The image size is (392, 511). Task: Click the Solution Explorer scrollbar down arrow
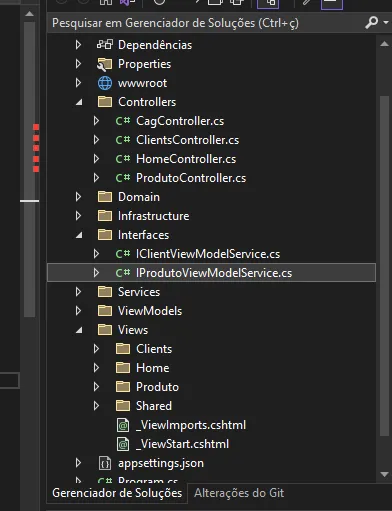tap(384, 474)
